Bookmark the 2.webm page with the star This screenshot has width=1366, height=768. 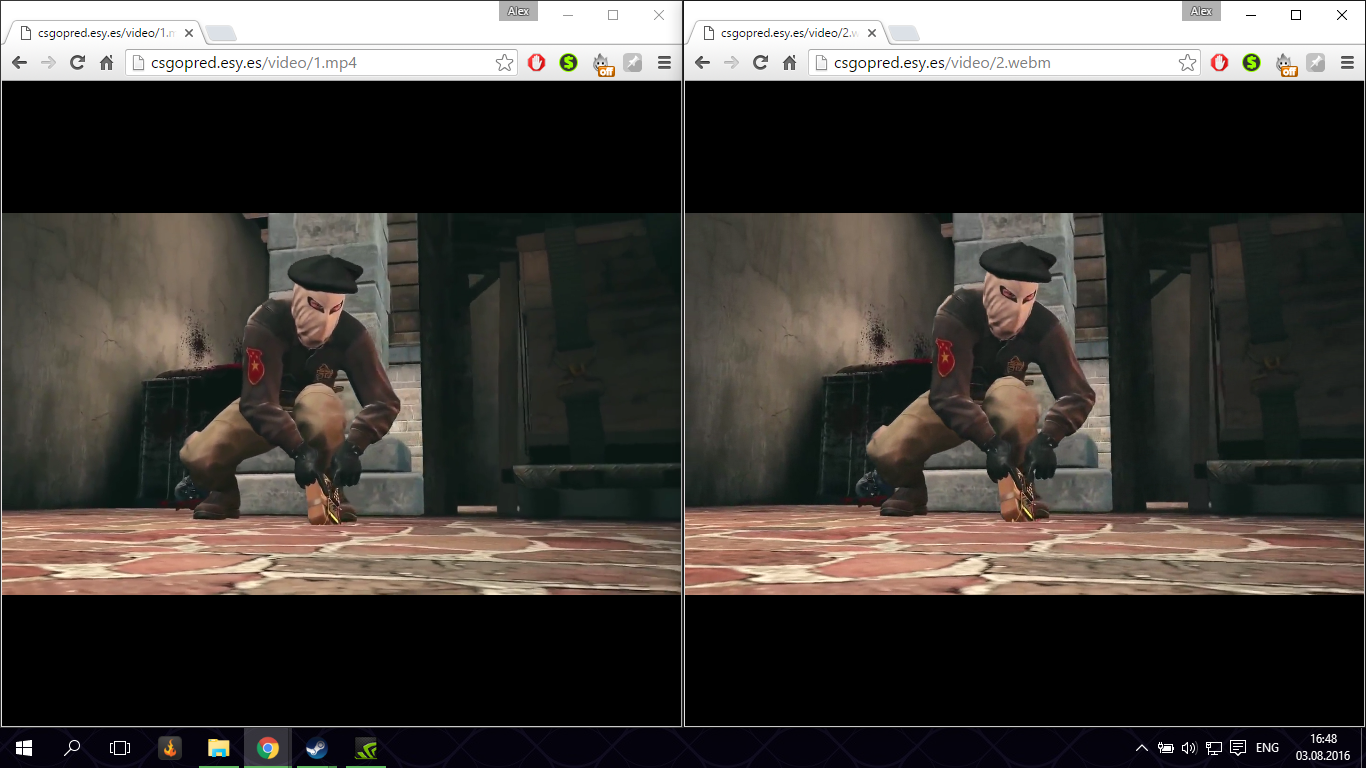coord(1188,63)
